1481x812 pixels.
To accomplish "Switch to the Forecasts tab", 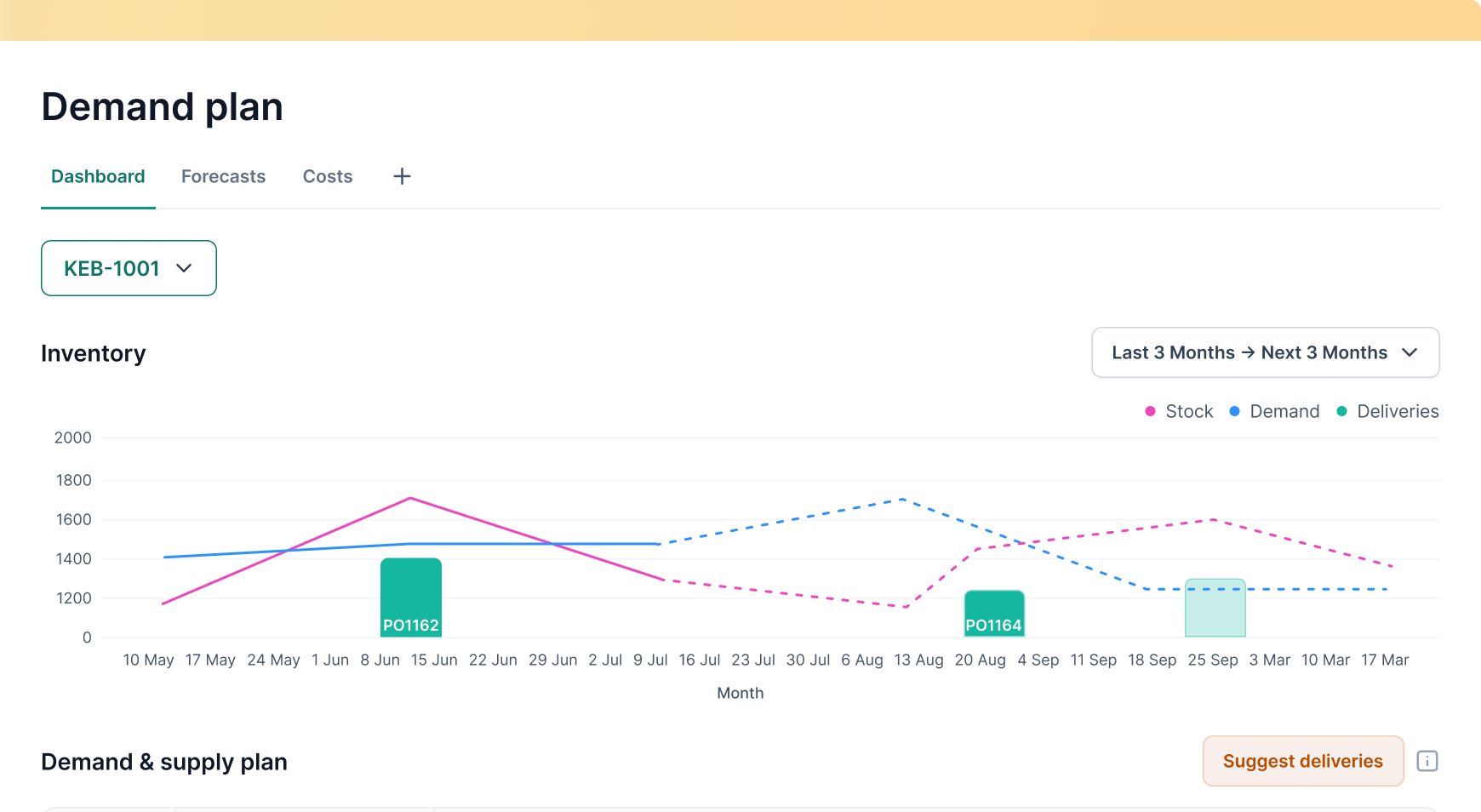I will tap(223, 176).
